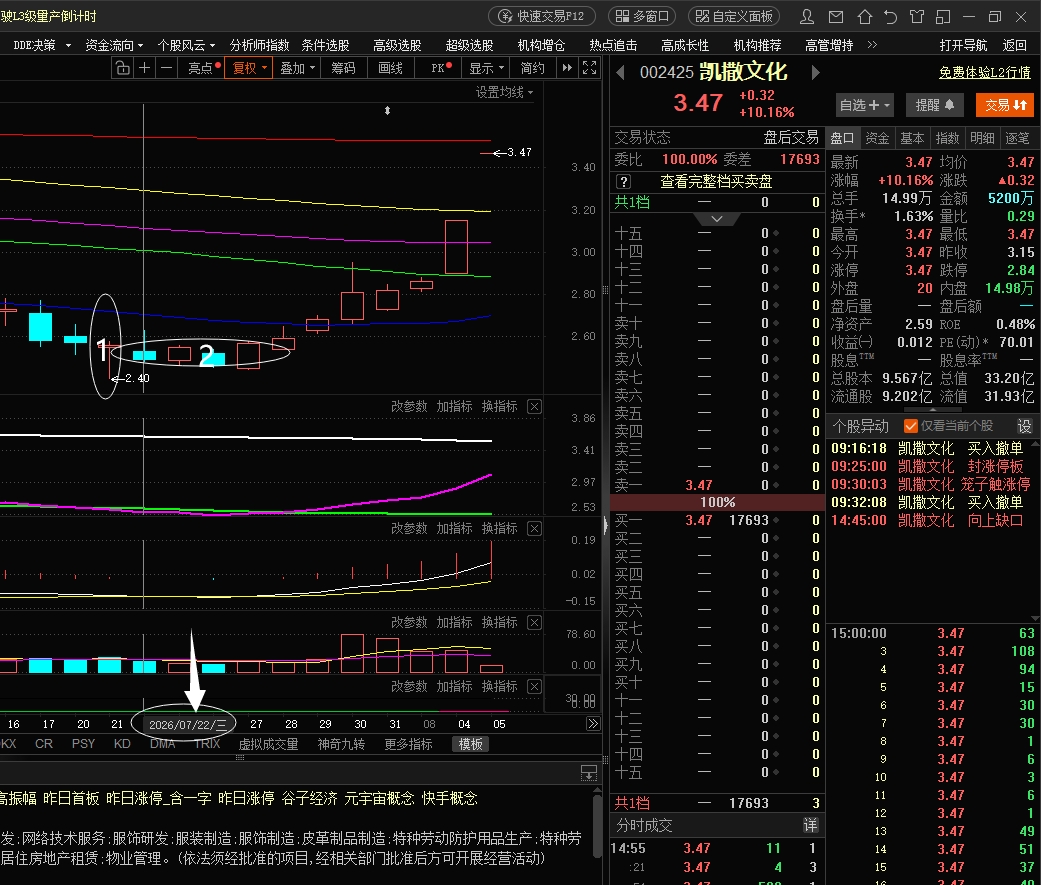The image size is (1041, 885).
Task: Select 神奇九转 indicator
Action: [x=341, y=744]
